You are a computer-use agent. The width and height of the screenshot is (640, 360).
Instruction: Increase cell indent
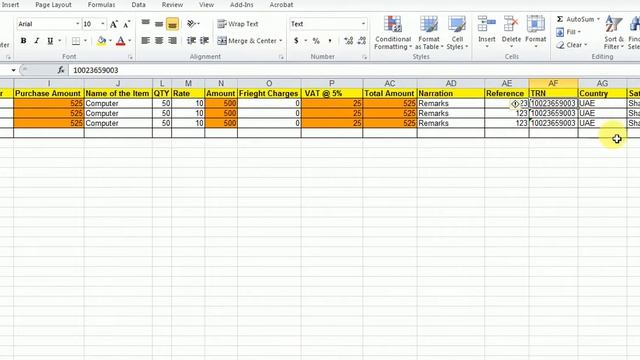coord(204,41)
